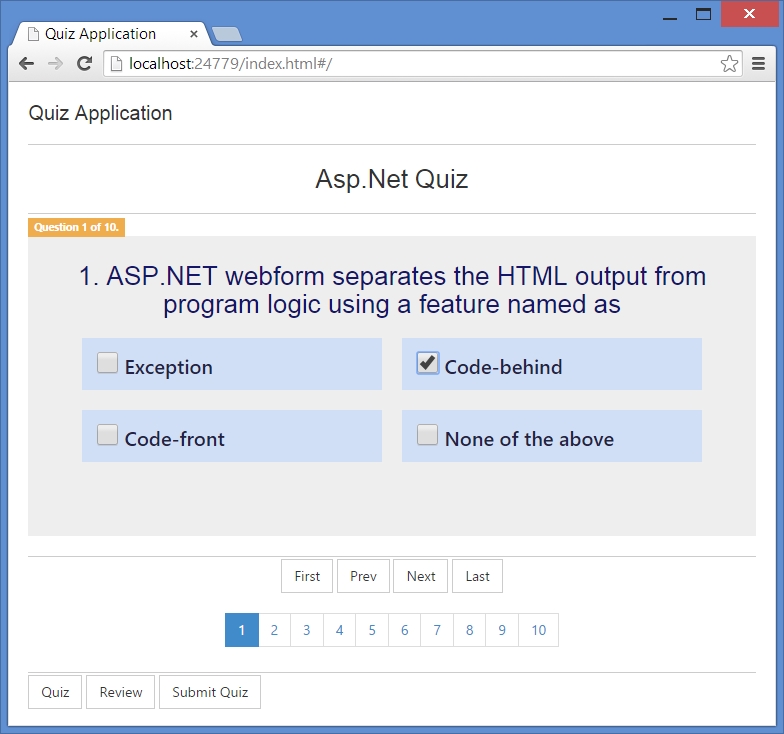This screenshot has height=734, width=784.
Task: Check the Exception answer checkbox
Action: (108, 362)
